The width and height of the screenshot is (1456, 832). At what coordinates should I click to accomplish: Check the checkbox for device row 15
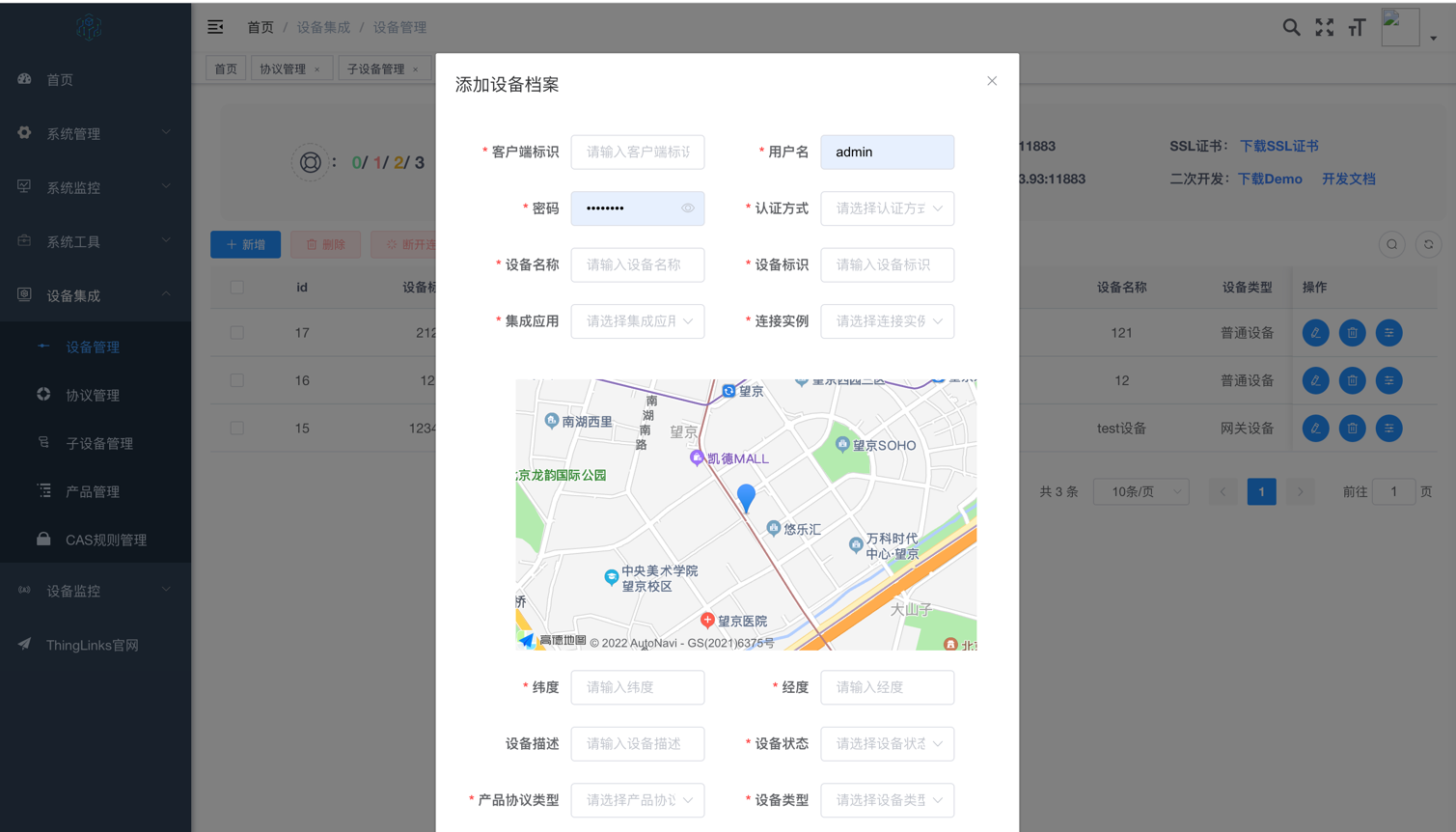click(236, 428)
